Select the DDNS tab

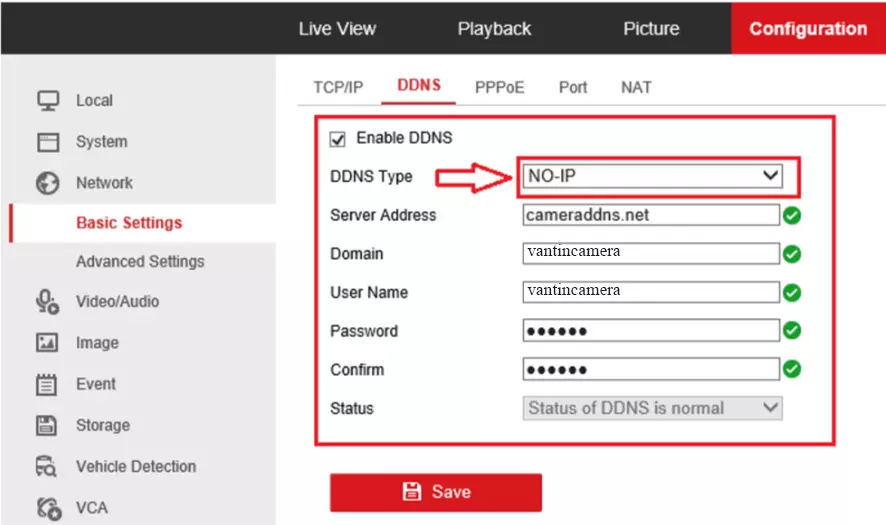[419, 85]
